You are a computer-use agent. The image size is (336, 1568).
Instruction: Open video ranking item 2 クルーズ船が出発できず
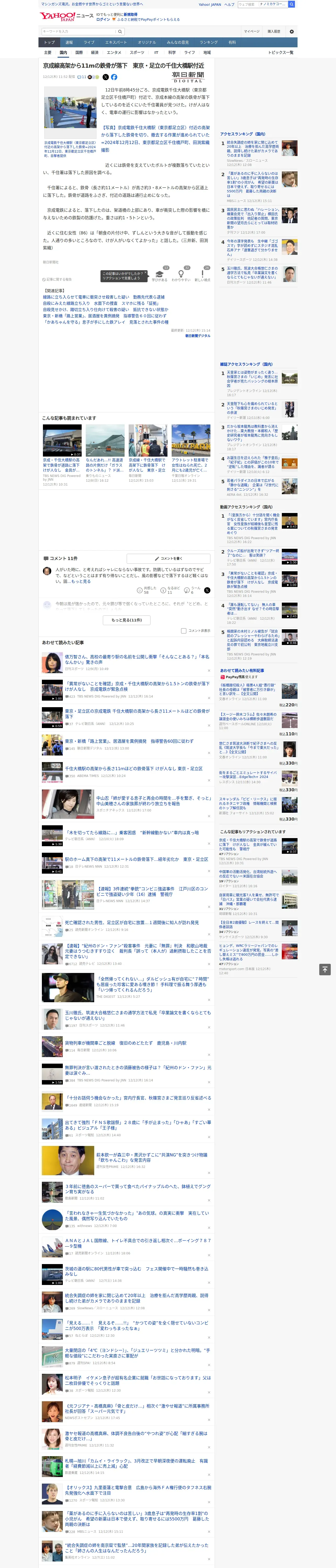253,553
